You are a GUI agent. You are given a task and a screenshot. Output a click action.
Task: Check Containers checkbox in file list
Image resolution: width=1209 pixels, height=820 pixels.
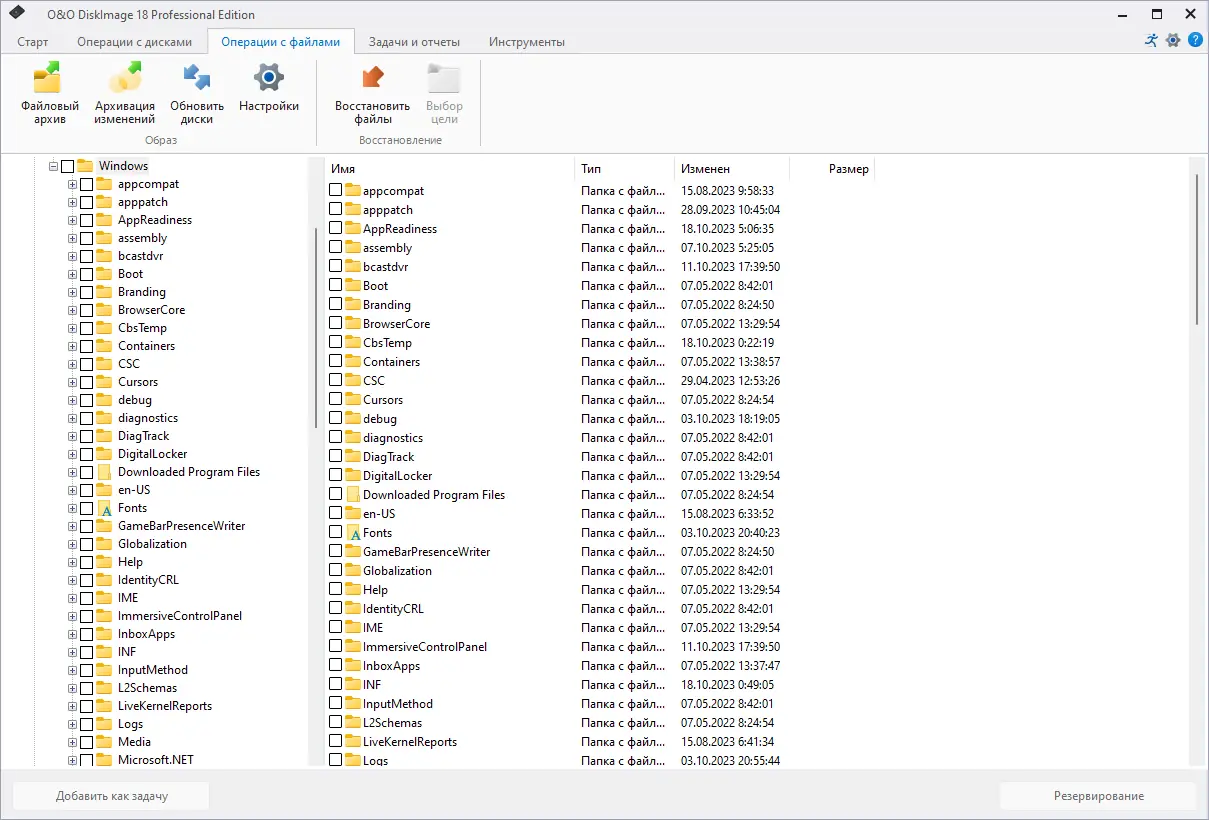336,361
